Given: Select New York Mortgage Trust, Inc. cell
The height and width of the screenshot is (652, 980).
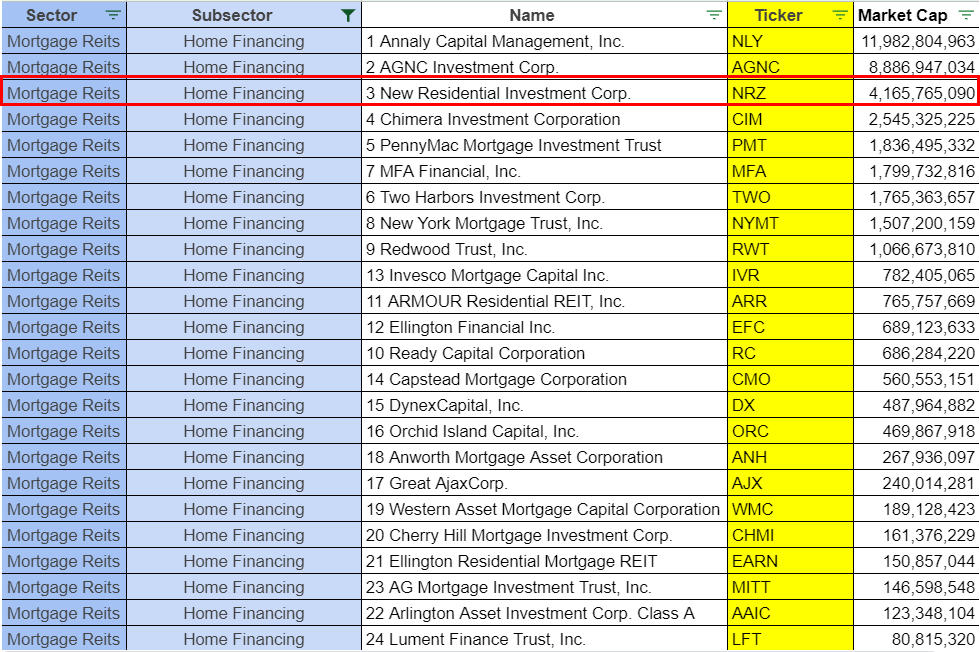Looking at the screenshot, I should pyautogui.click(x=544, y=223).
